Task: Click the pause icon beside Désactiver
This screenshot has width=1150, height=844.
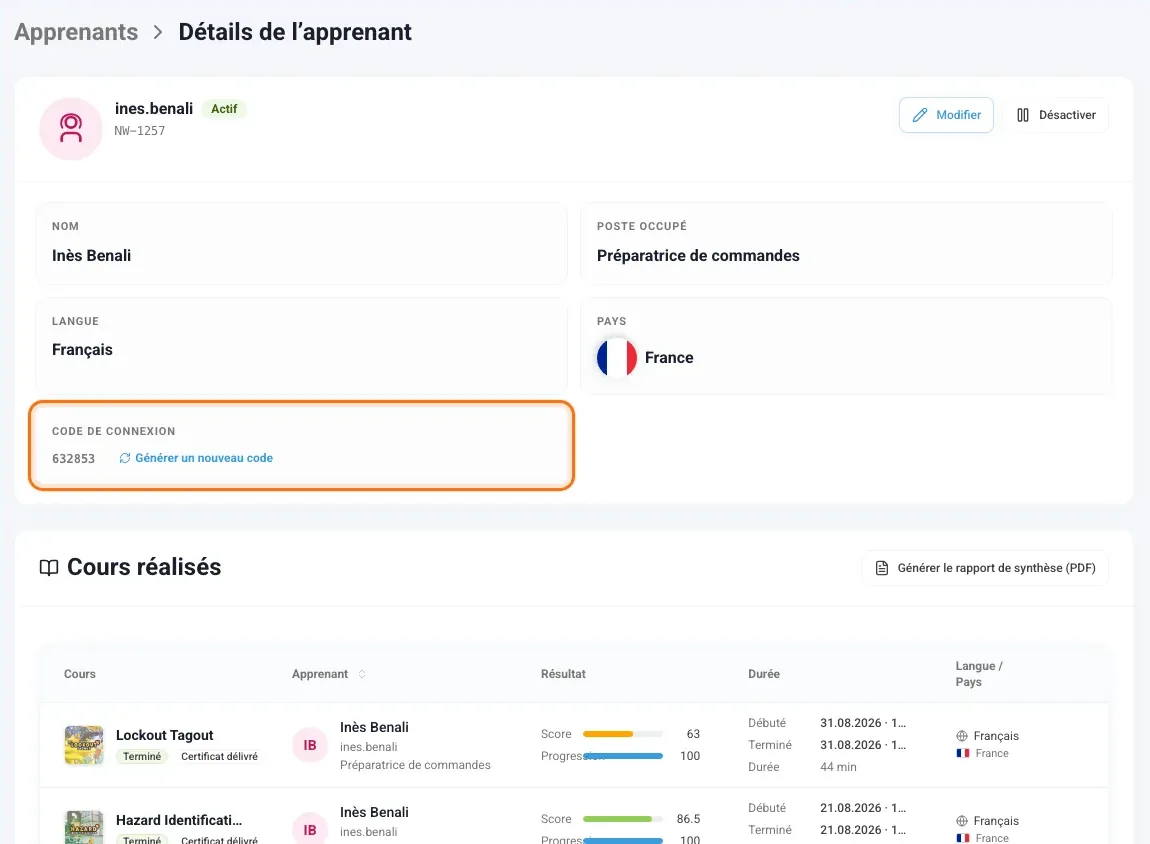Action: click(x=1023, y=115)
